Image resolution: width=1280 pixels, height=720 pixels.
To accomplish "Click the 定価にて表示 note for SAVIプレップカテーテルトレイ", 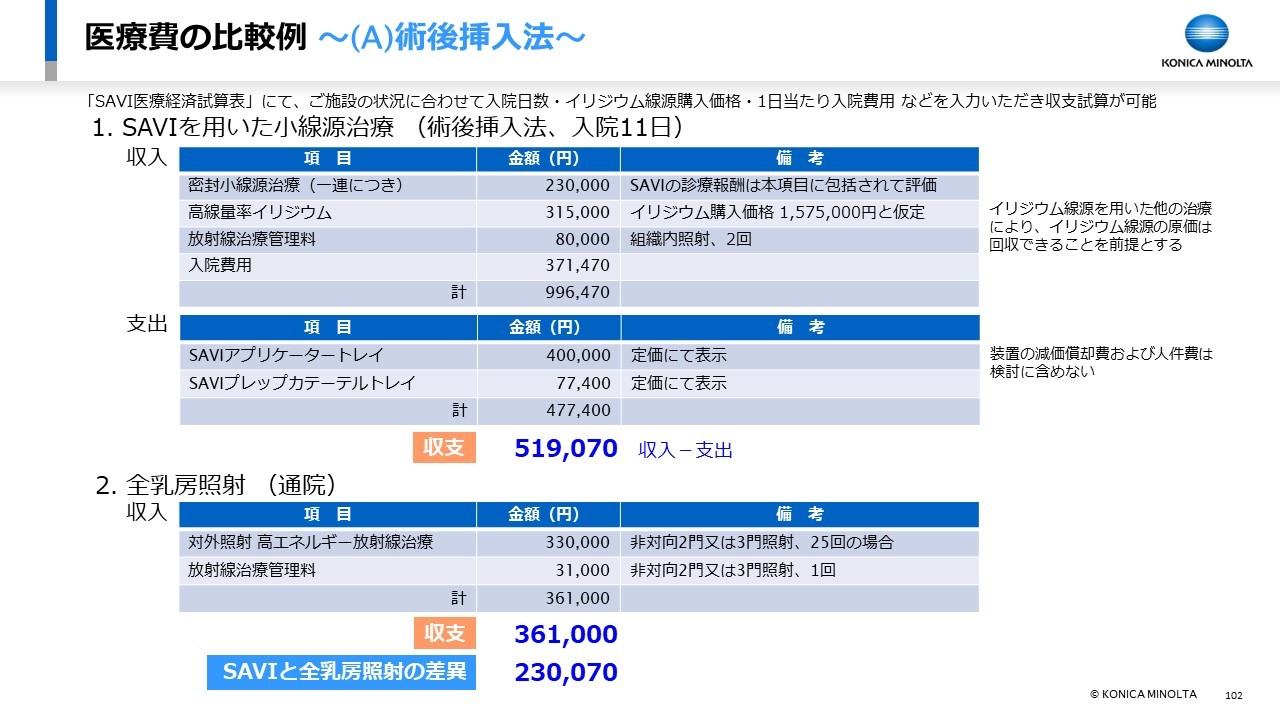I will point(679,384).
